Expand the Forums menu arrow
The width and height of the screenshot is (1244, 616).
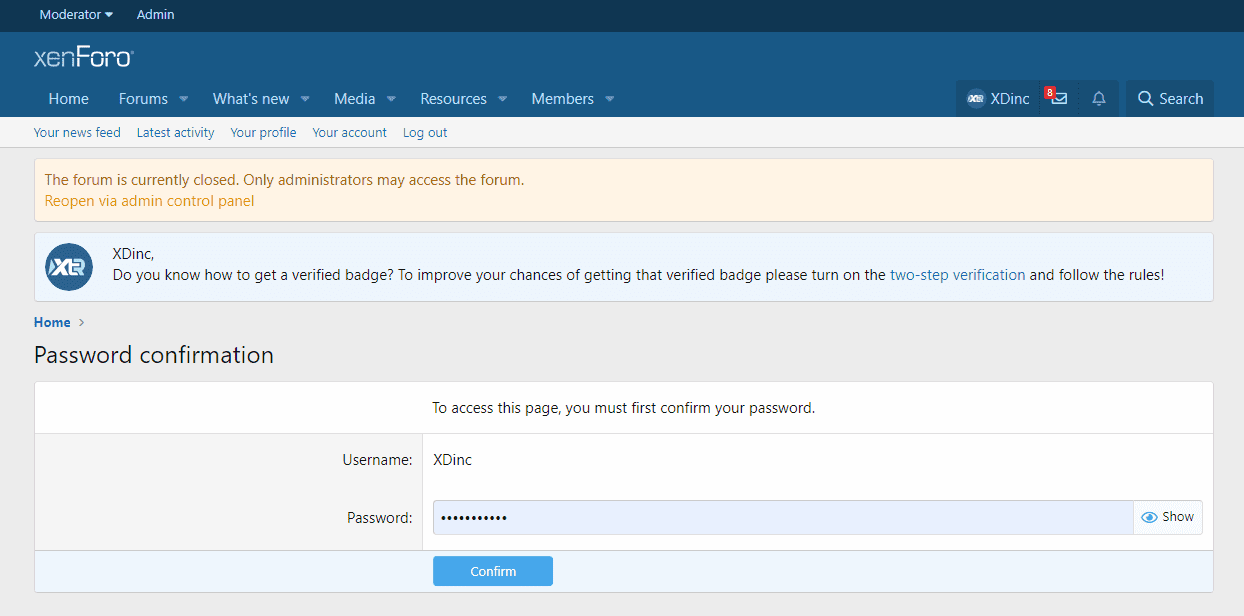184,99
